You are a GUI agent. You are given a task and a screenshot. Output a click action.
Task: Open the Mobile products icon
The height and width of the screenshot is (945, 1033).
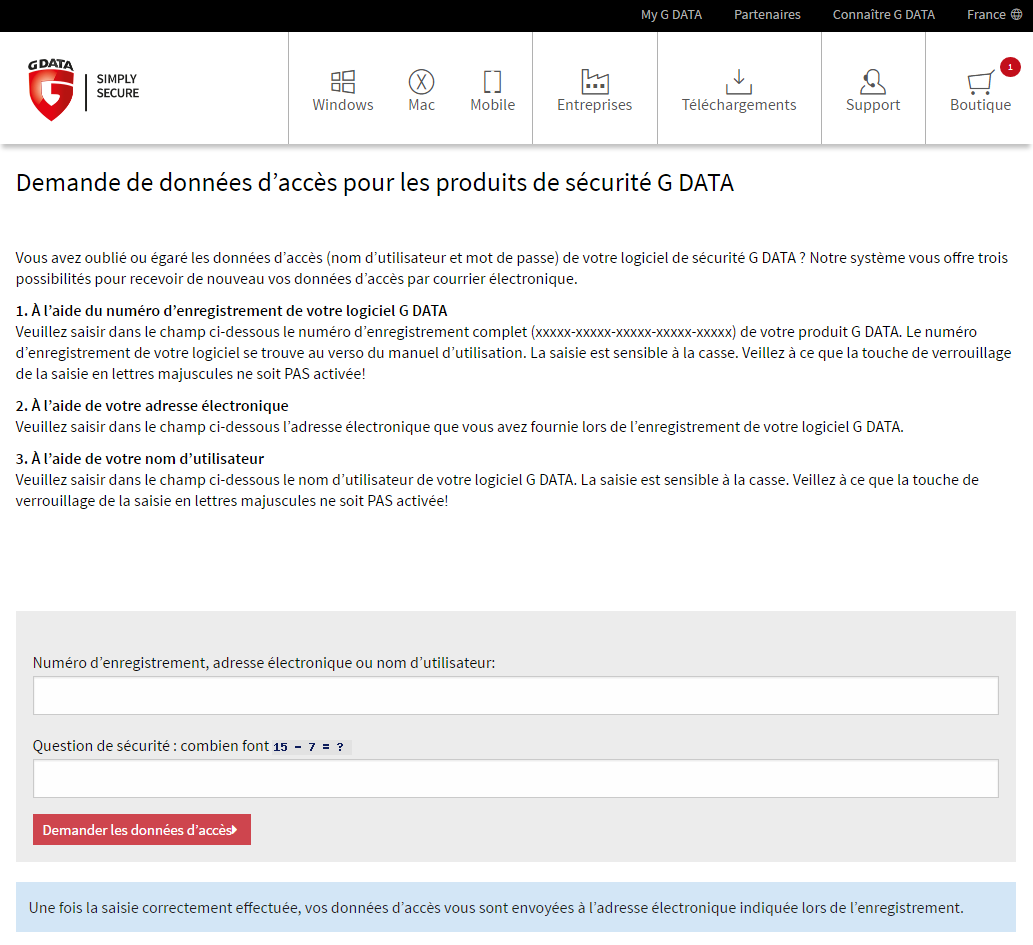[x=492, y=82]
